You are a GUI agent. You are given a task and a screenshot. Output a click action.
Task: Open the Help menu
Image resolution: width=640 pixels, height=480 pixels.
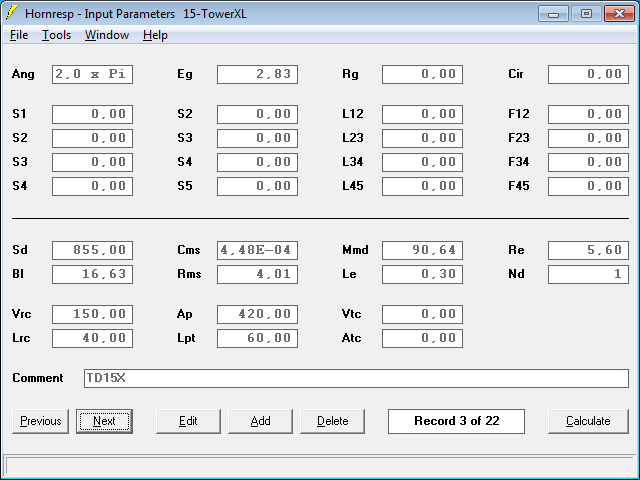tap(155, 35)
